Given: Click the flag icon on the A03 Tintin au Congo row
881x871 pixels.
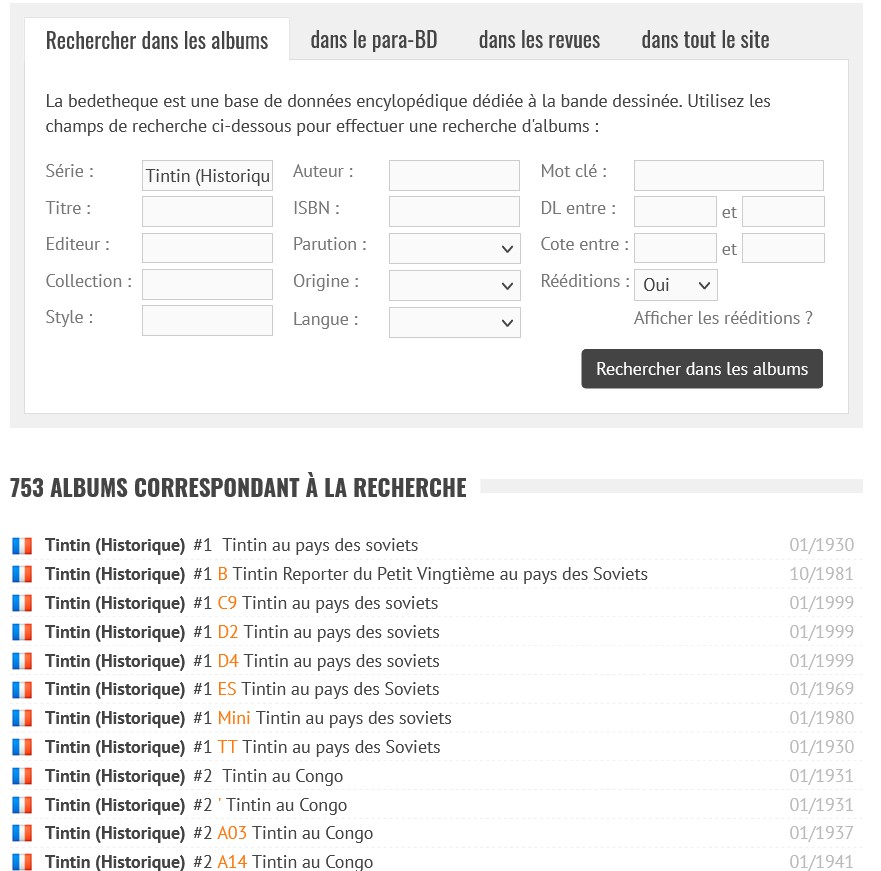Looking at the screenshot, I should click(22, 833).
